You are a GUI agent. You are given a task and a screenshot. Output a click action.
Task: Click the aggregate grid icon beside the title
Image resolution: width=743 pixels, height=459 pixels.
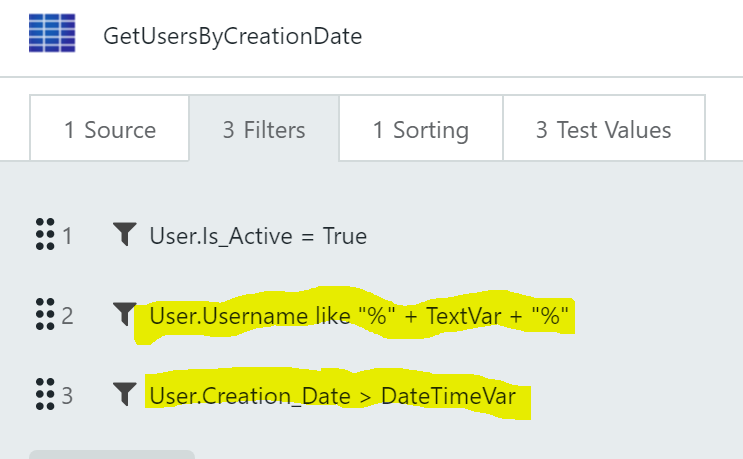pyautogui.click(x=53, y=34)
